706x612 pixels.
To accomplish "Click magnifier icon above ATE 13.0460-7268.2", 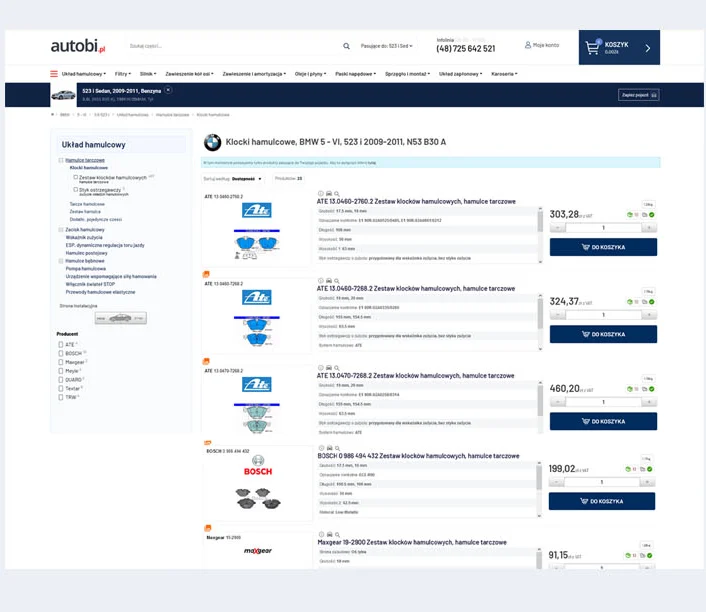I will pyautogui.click(x=336, y=281).
